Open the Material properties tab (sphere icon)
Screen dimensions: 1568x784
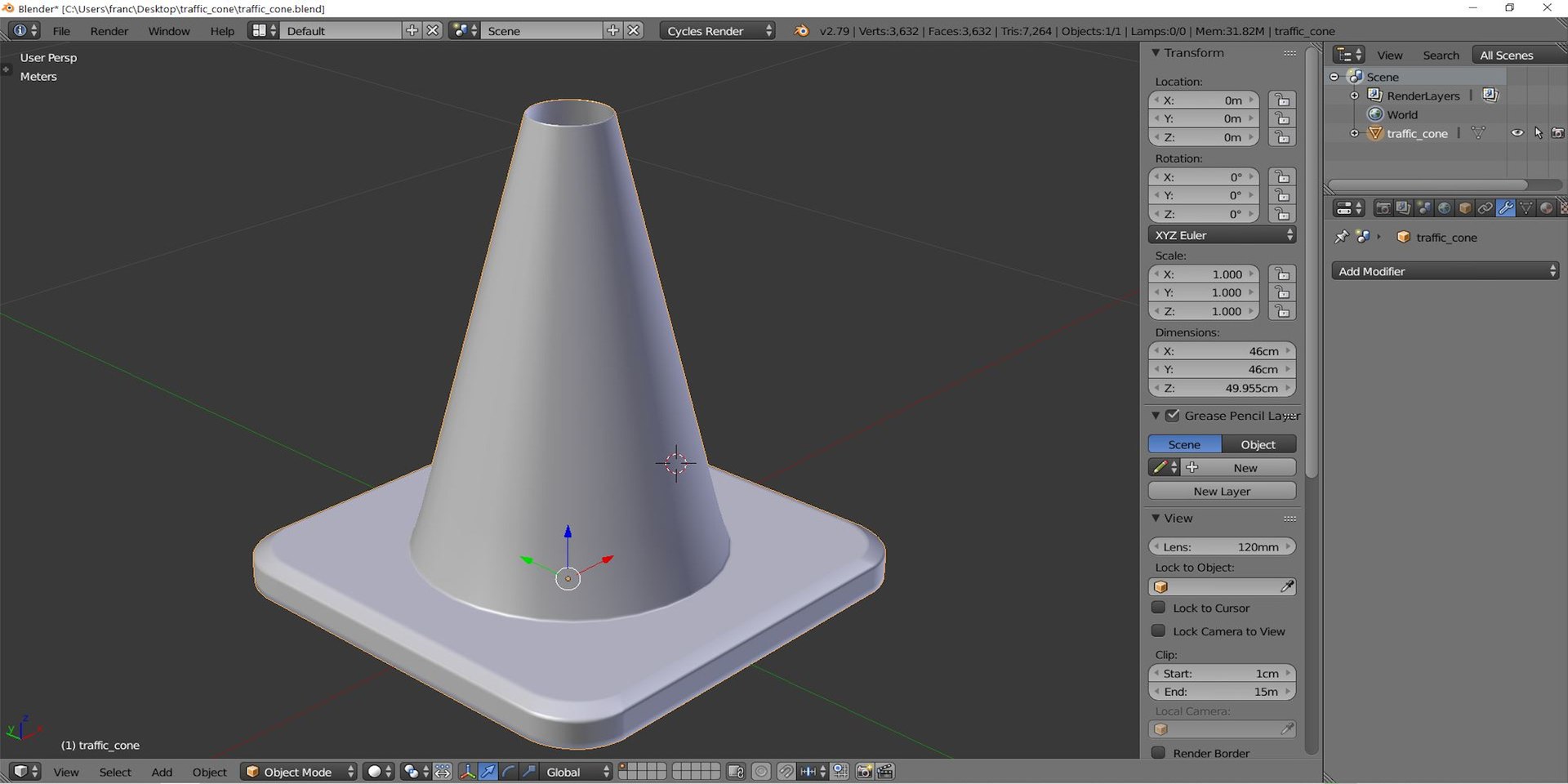pyautogui.click(x=1546, y=208)
